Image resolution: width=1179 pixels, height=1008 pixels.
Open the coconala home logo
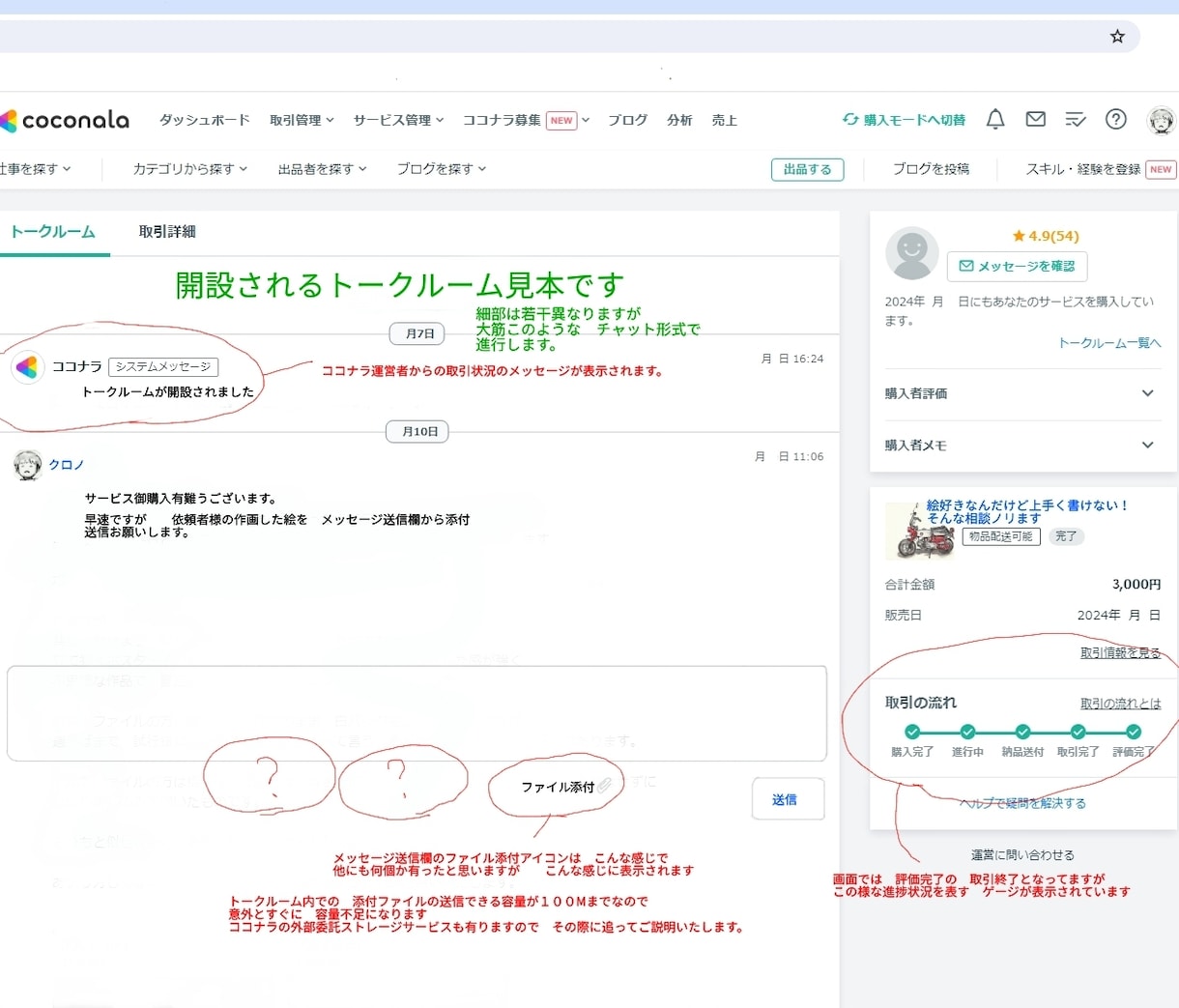[x=65, y=120]
